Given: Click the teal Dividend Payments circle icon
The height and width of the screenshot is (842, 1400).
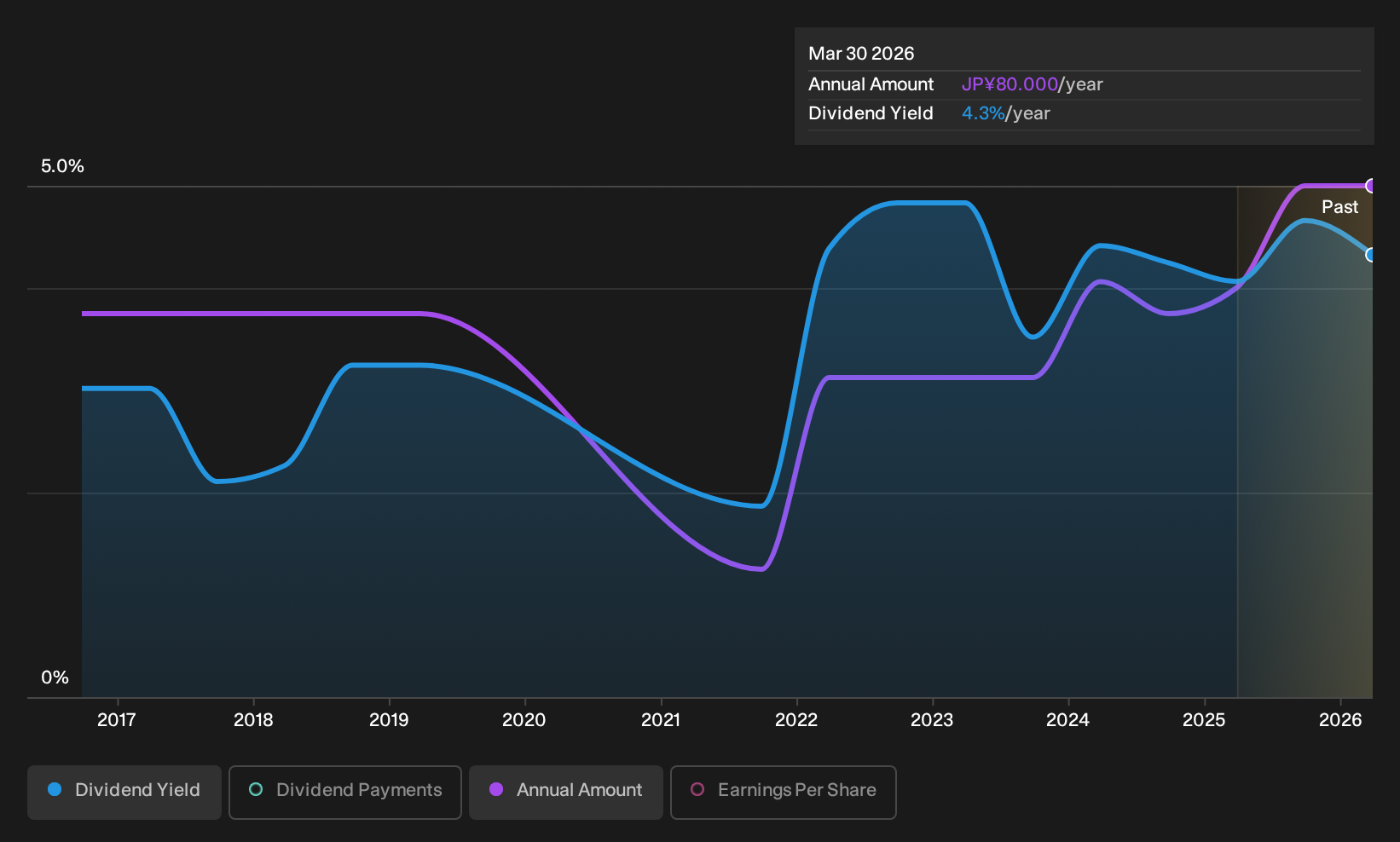Looking at the screenshot, I should click(x=256, y=790).
